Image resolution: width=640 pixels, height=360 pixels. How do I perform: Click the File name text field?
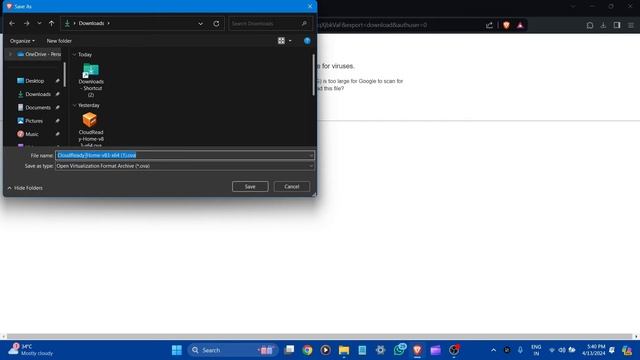182,156
